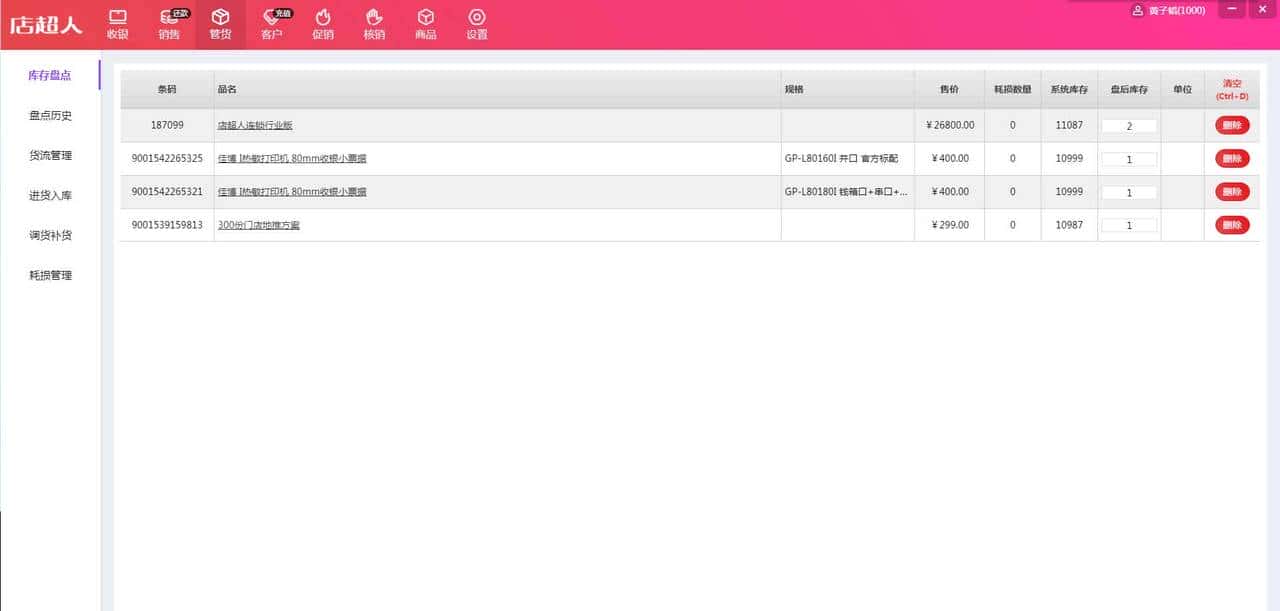Screen dimensions: 1280x611
Task: Click 清空 (Ctrl+D) to clear list
Action: pos(1231,90)
